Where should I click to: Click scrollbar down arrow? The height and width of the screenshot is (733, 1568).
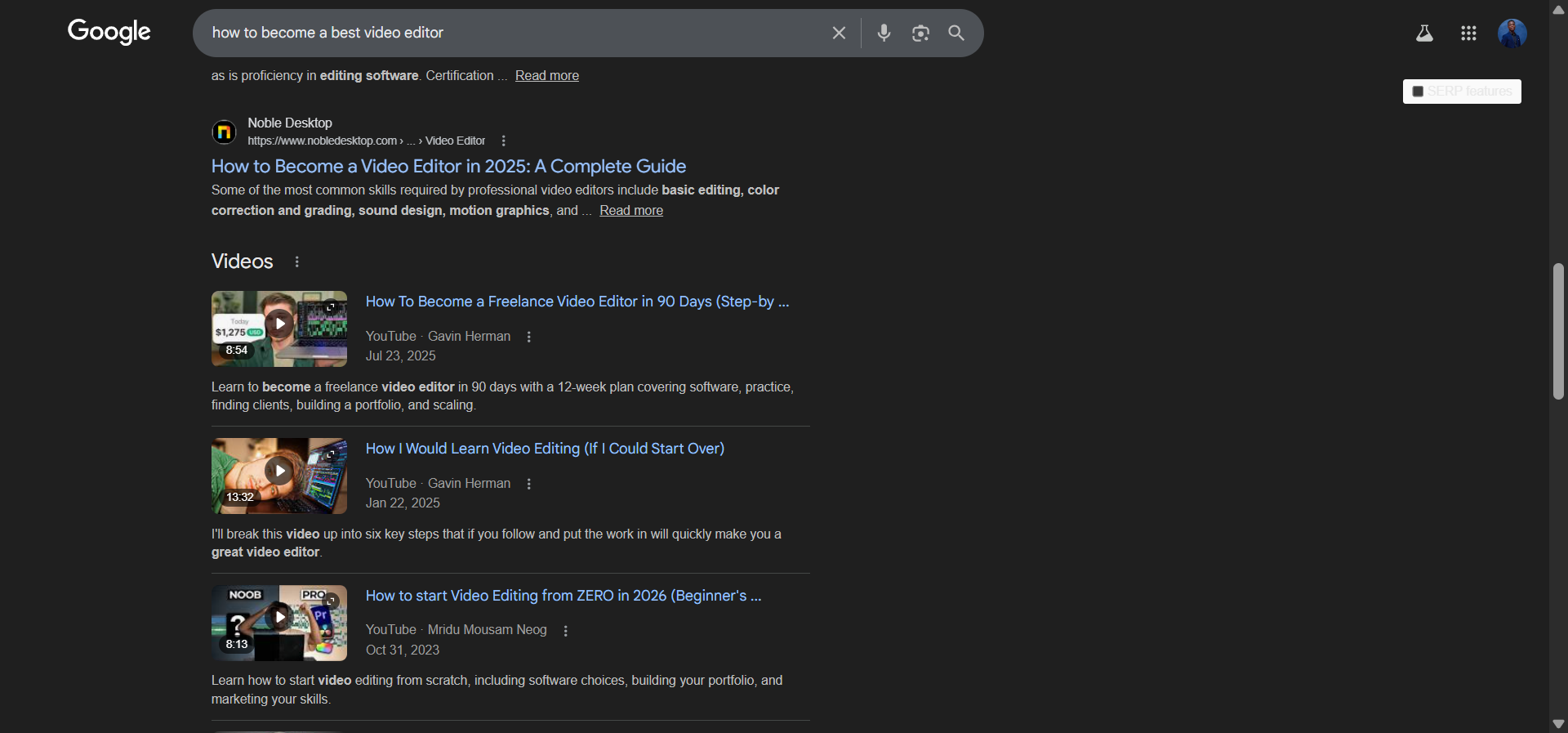[1558, 724]
